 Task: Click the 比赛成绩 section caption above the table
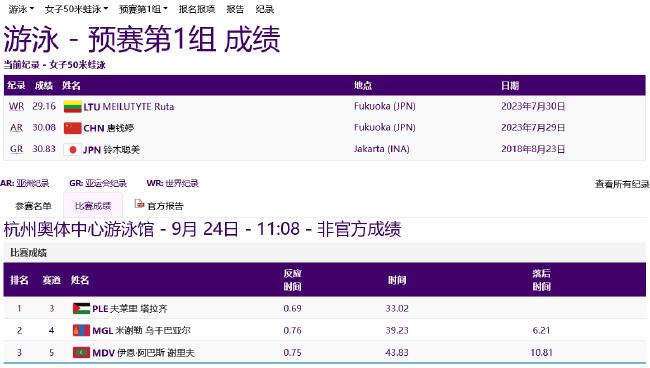28,253
